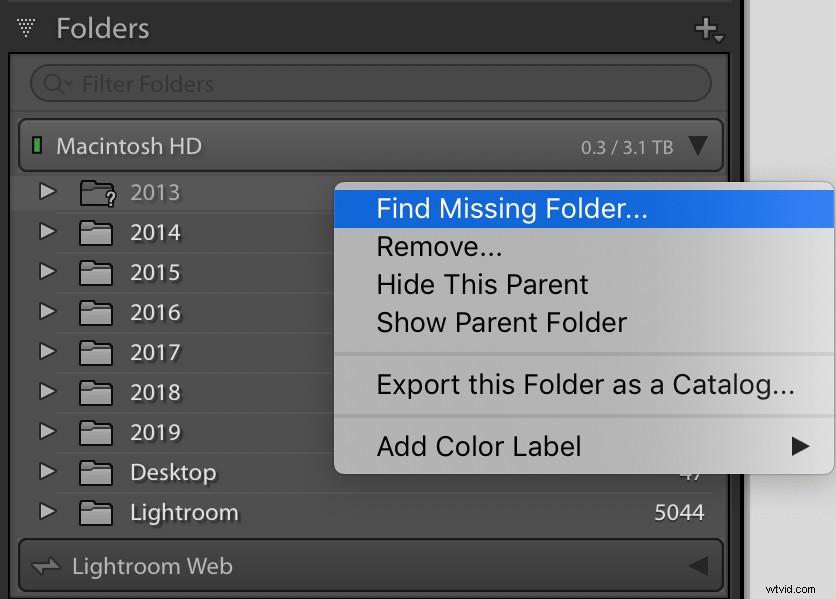This screenshot has width=836, height=599.
Task: Collapse the Folders panel with header triangle
Action: click(26, 28)
